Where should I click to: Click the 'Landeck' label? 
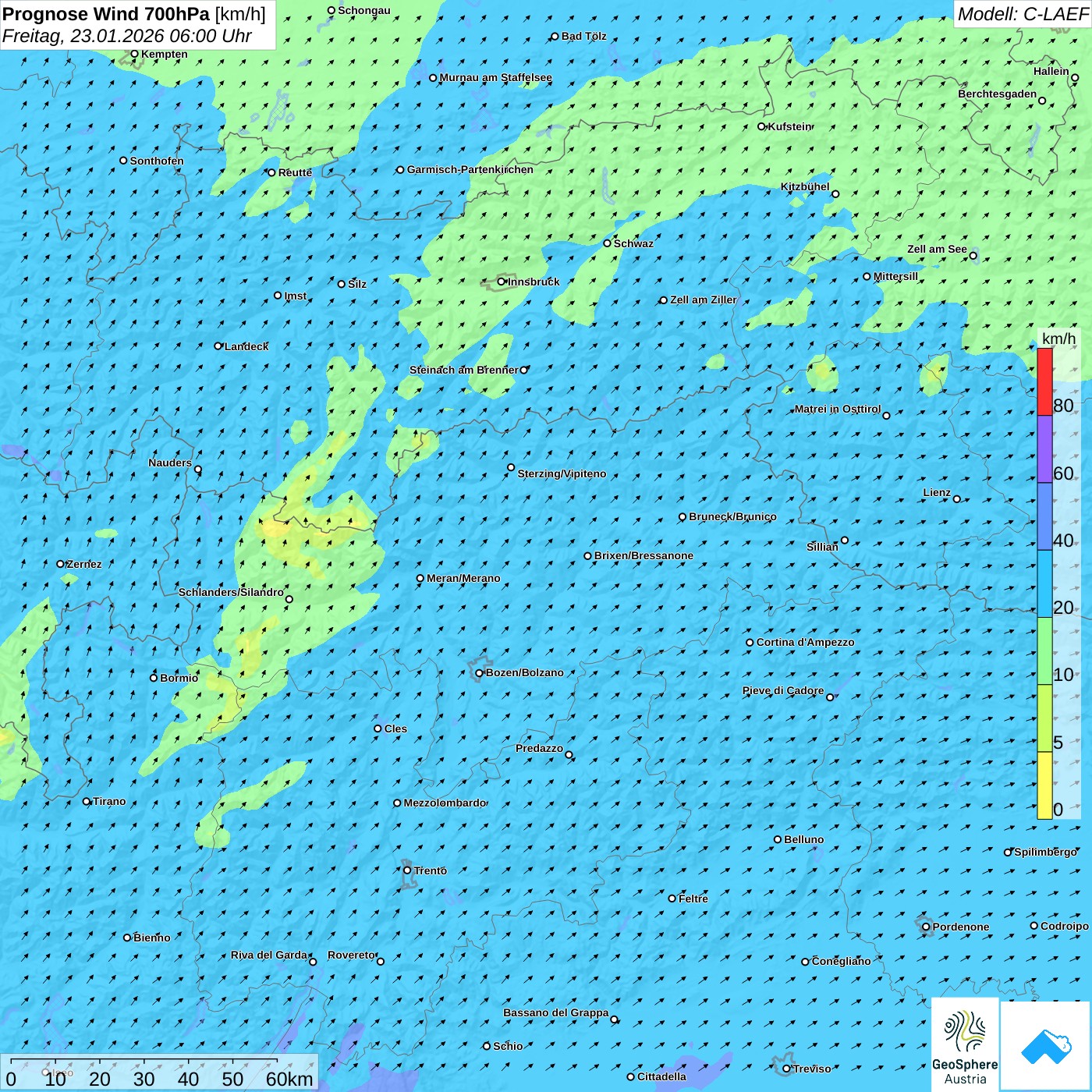(x=246, y=346)
